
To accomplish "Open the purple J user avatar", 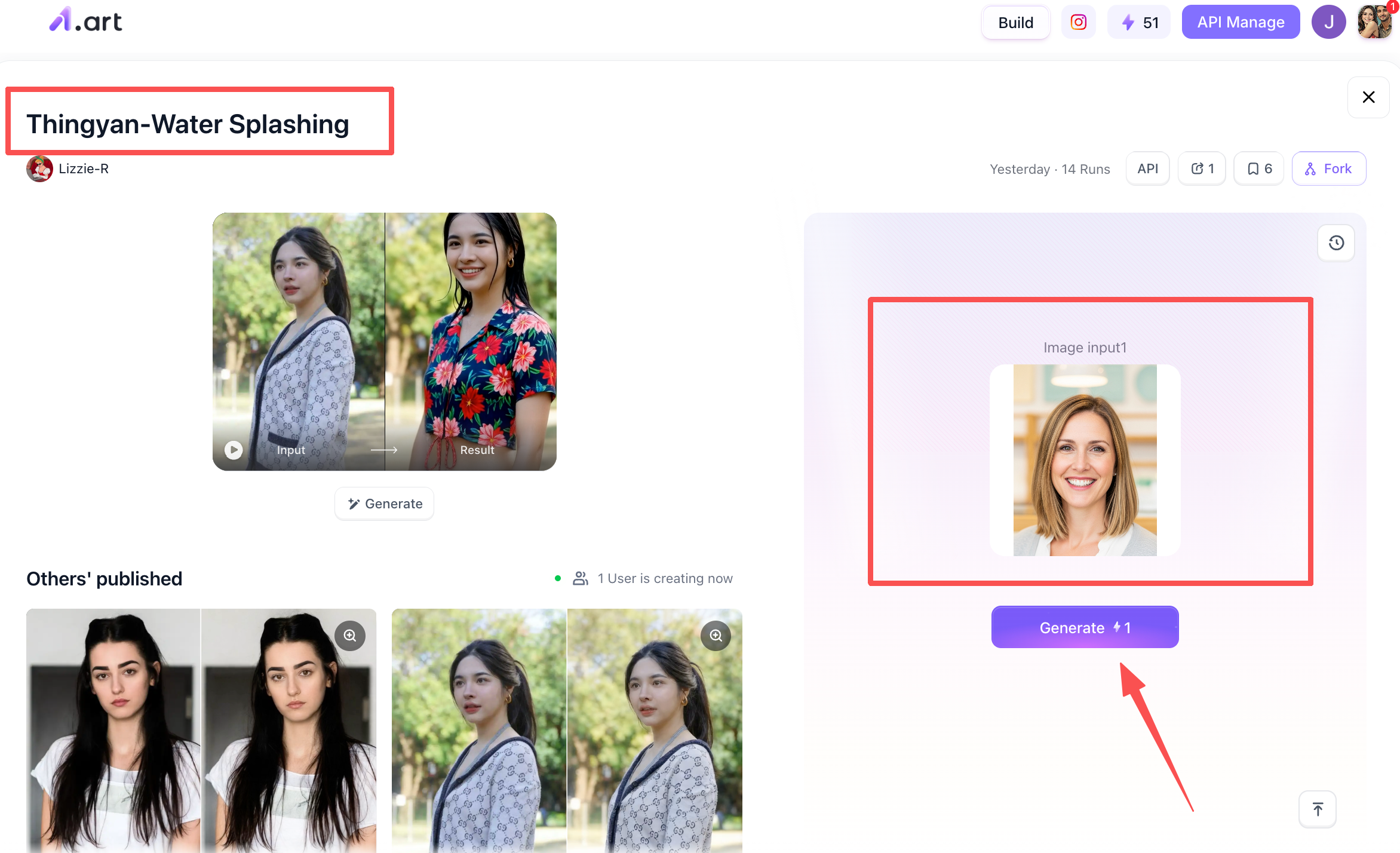I will [x=1328, y=22].
